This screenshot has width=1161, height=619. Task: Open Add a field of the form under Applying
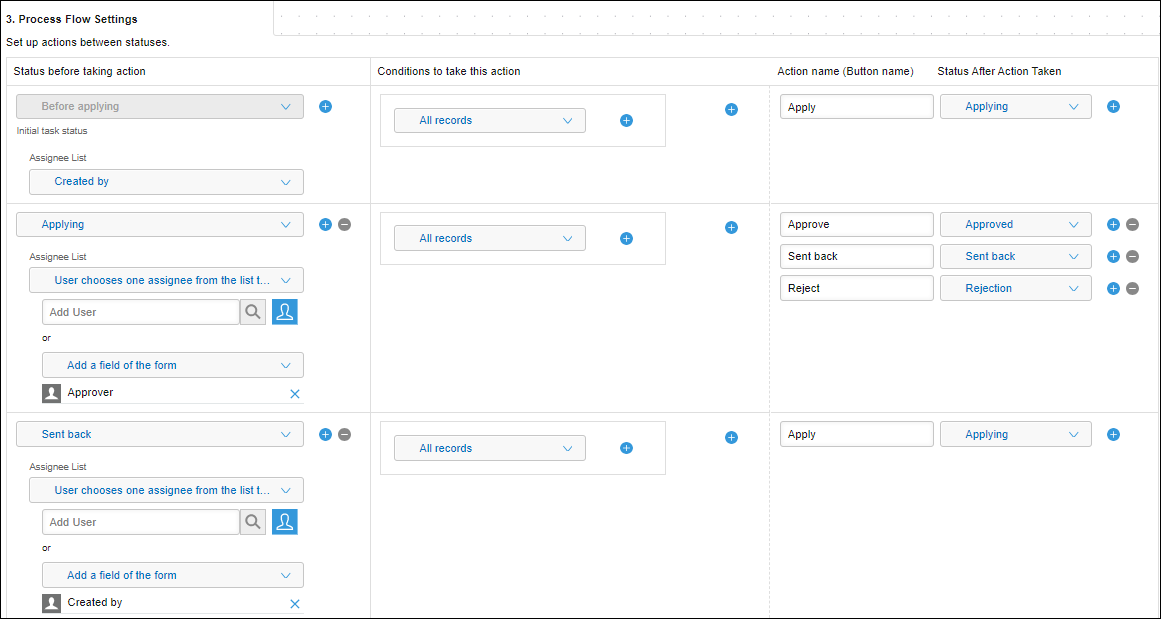click(173, 365)
